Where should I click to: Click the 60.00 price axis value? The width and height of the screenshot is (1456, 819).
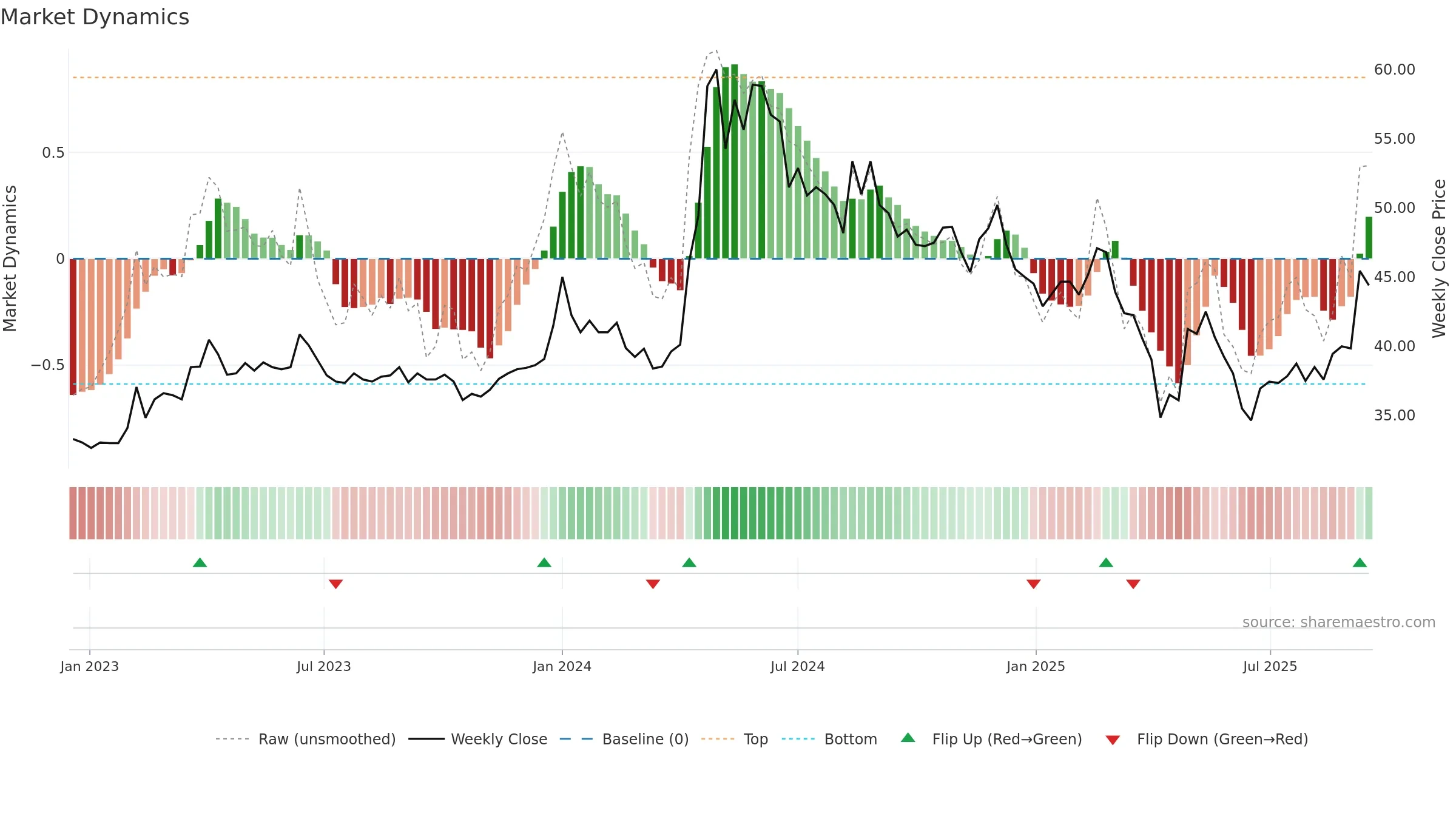pos(1395,70)
